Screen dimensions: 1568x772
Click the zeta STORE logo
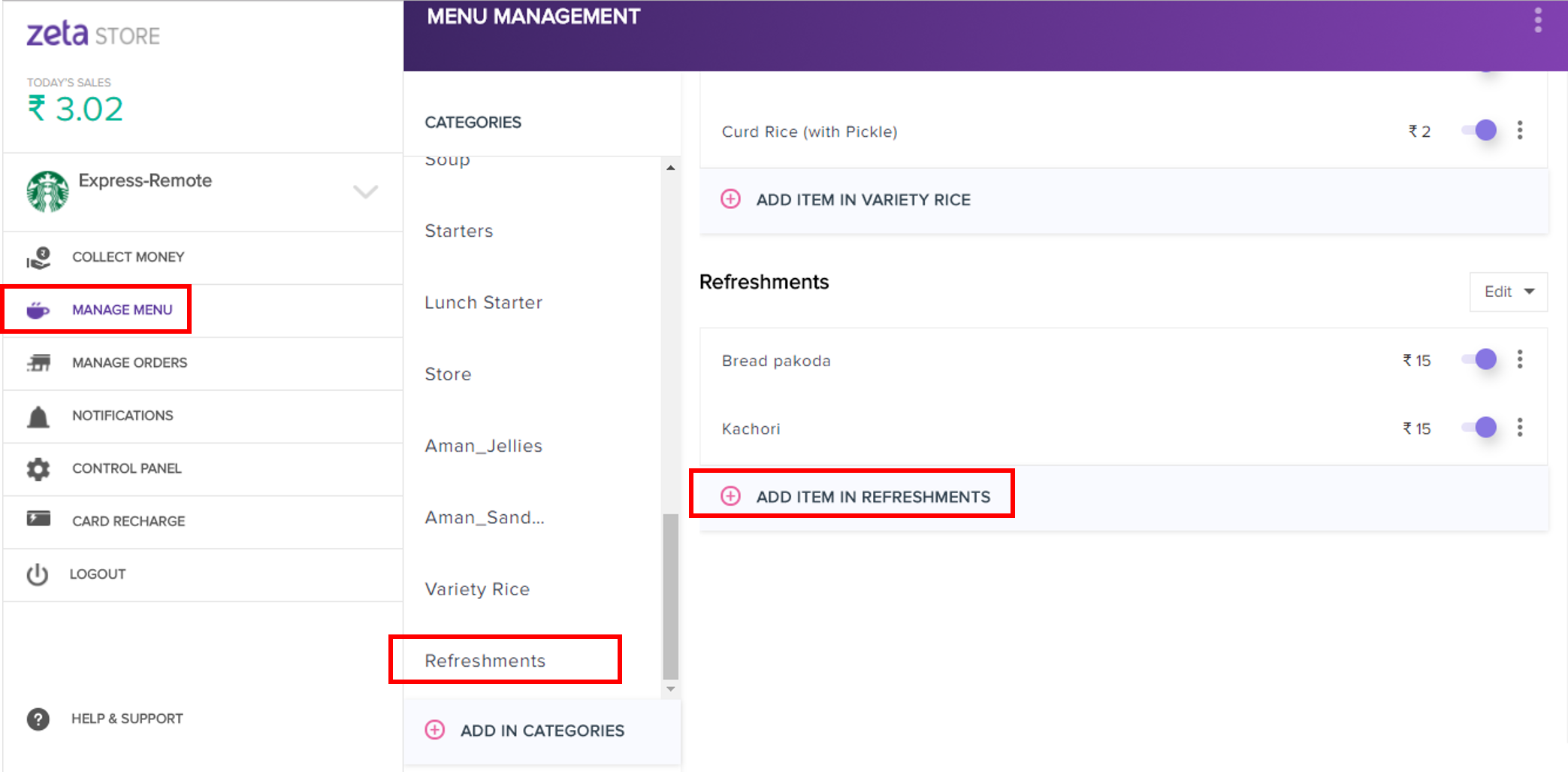pyautogui.click(x=93, y=34)
